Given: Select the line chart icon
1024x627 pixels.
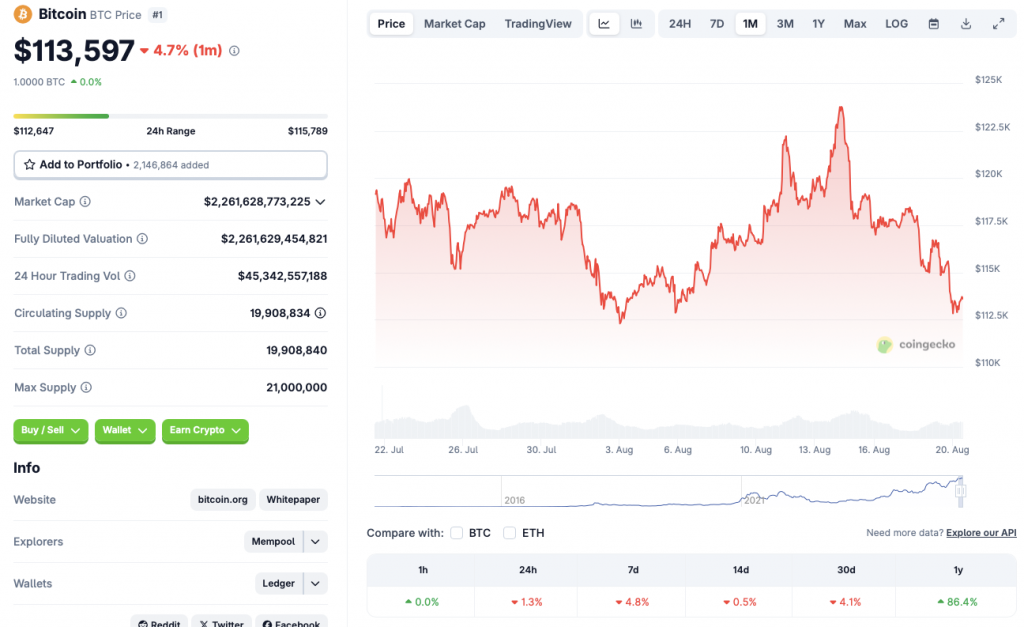Looking at the screenshot, I should tap(605, 23).
